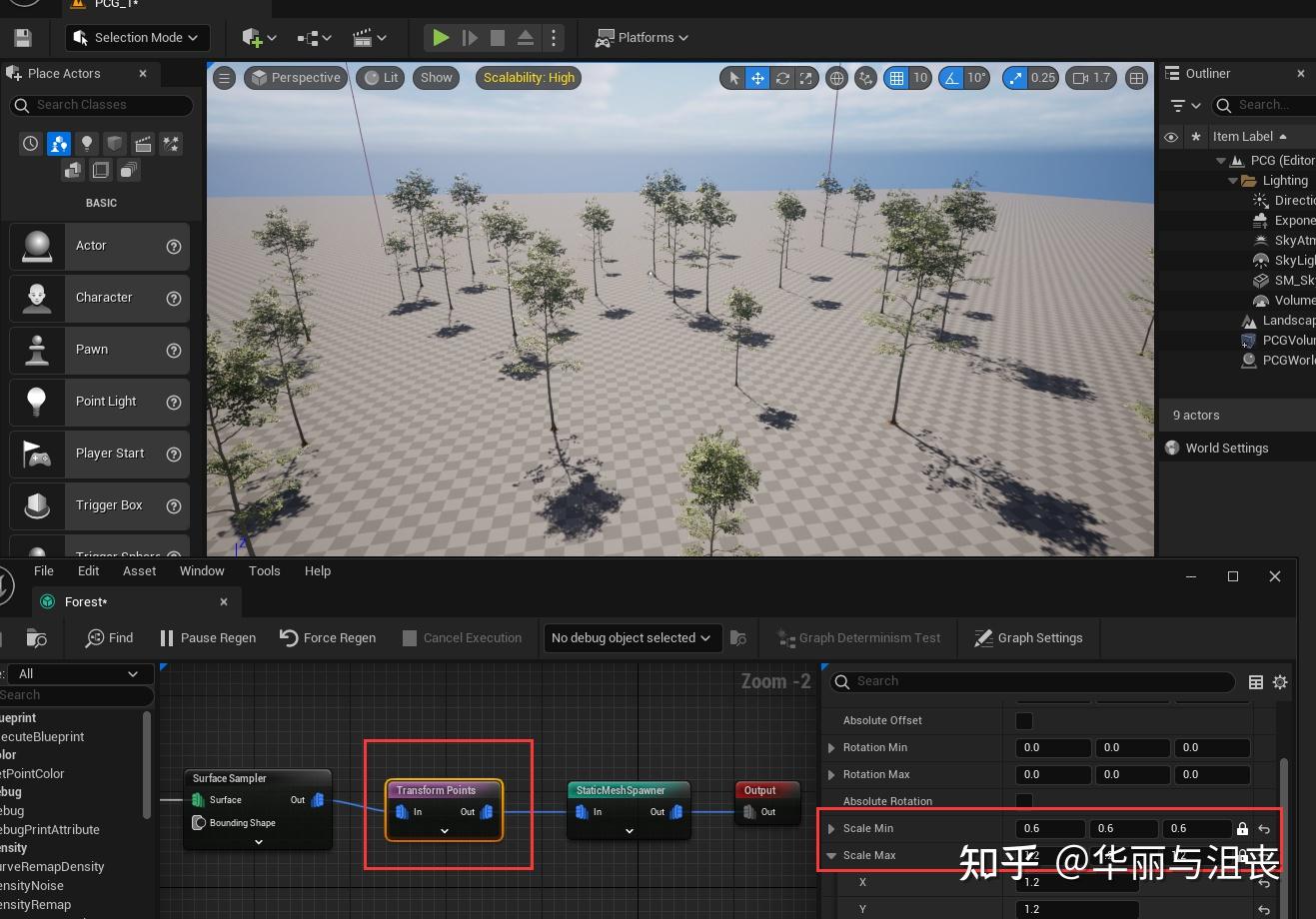
Task: Open the Selection Mode dropdown
Action: [138, 38]
